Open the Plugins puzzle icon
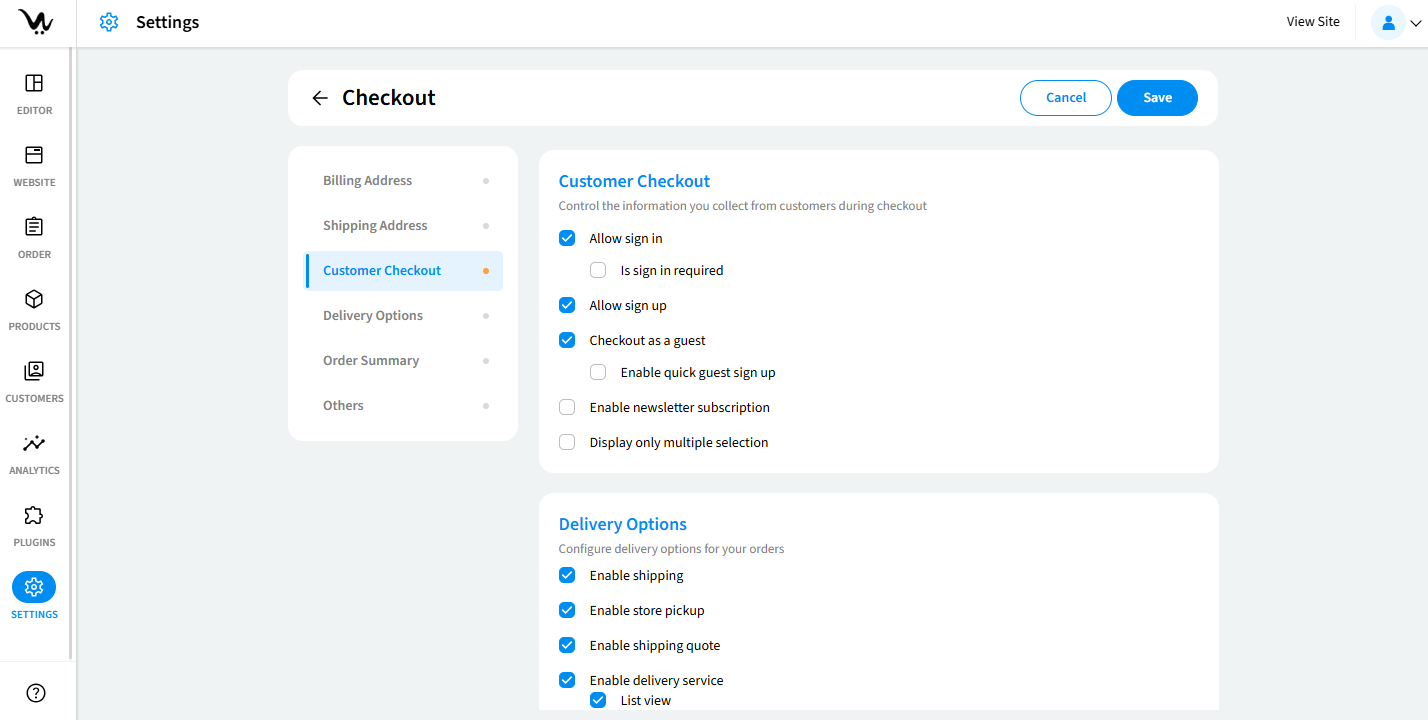The height and width of the screenshot is (720, 1428). pos(34,515)
